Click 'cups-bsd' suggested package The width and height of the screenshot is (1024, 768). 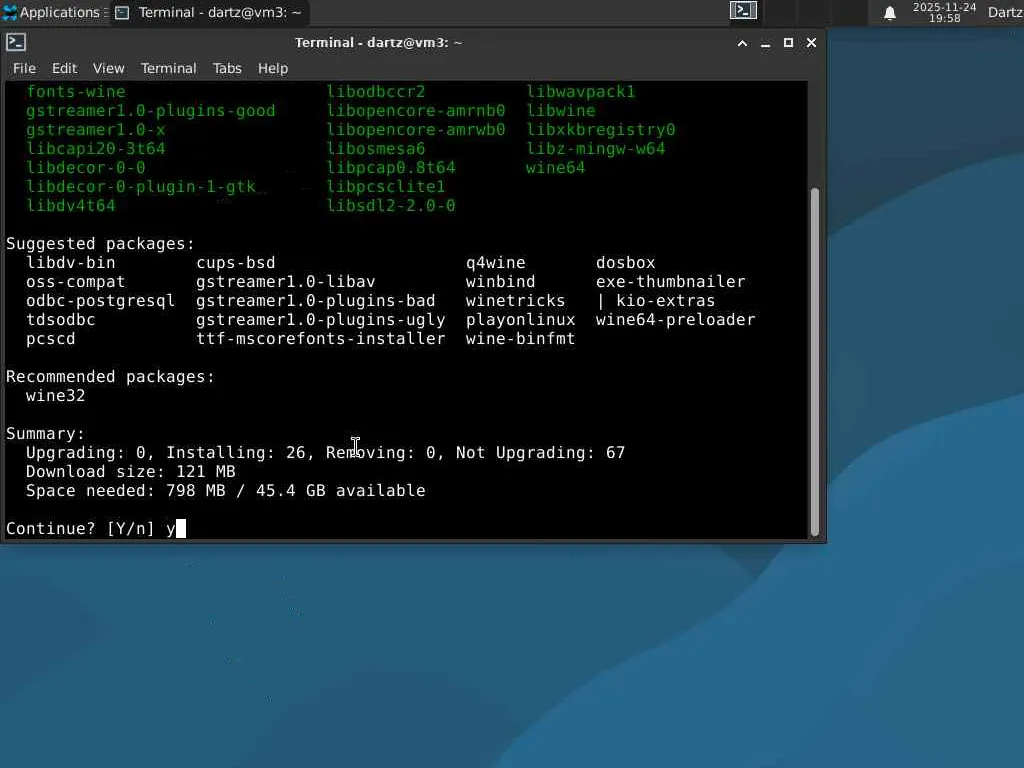(236, 263)
